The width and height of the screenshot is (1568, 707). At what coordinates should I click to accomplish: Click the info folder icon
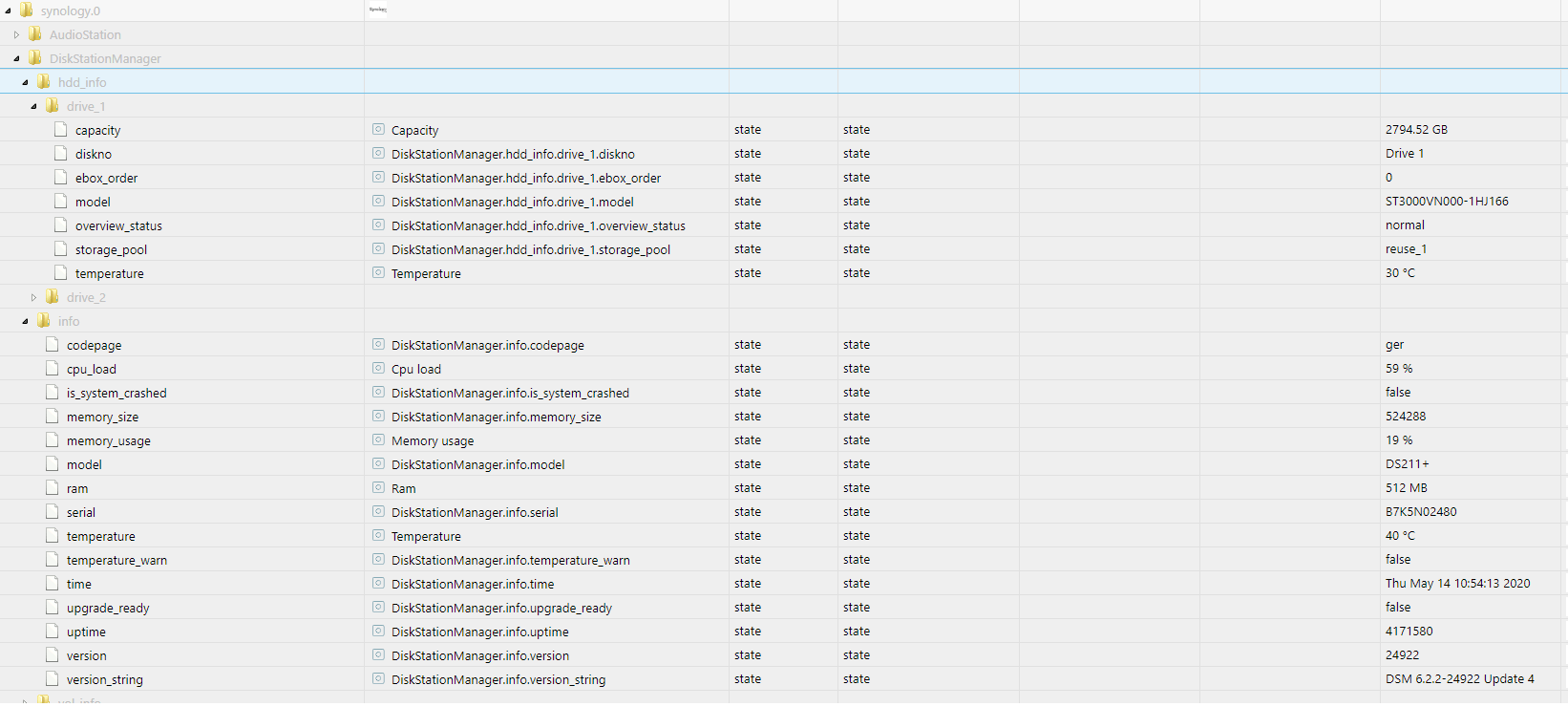pyautogui.click(x=44, y=320)
